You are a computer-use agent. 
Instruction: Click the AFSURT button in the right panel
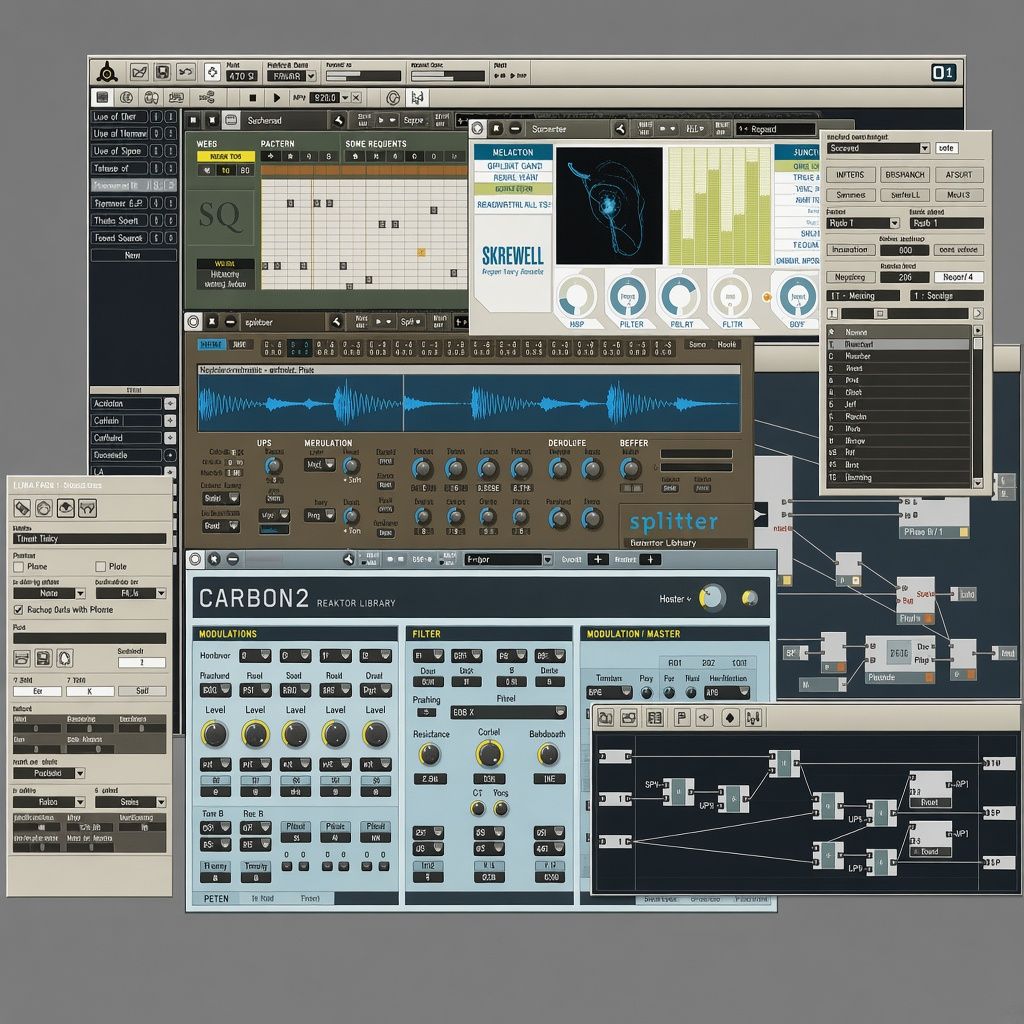tap(959, 175)
